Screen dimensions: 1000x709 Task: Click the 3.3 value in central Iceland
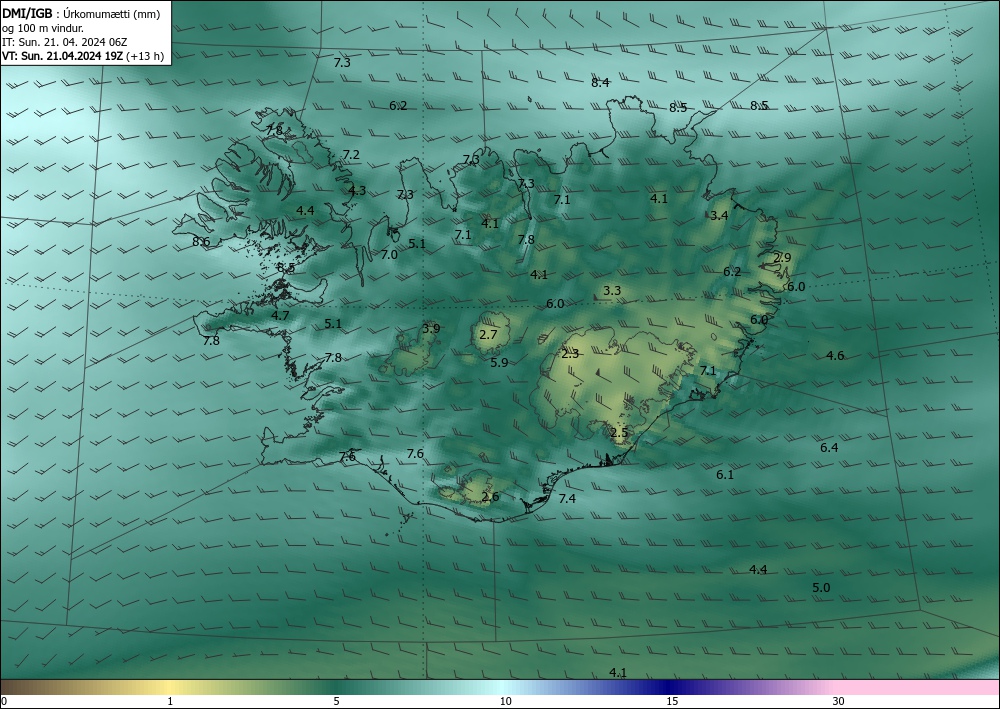pyautogui.click(x=612, y=291)
